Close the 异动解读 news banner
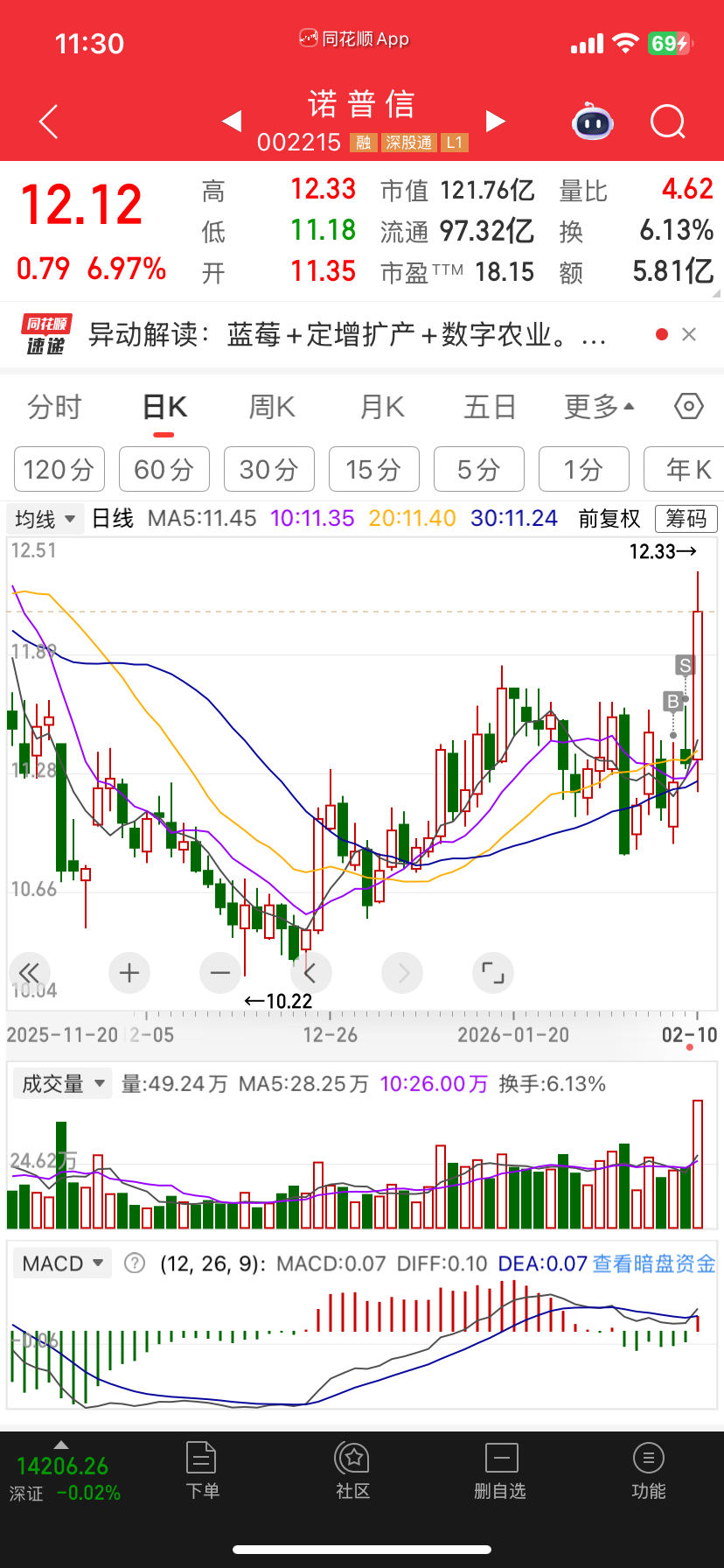This screenshot has height=1568, width=724. (689, 334)
